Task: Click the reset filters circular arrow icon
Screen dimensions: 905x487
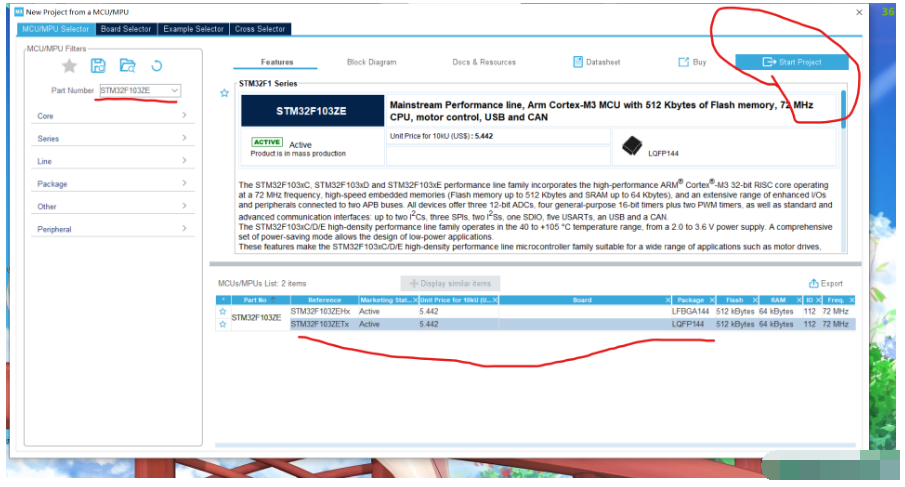Action: pos(156,66)
